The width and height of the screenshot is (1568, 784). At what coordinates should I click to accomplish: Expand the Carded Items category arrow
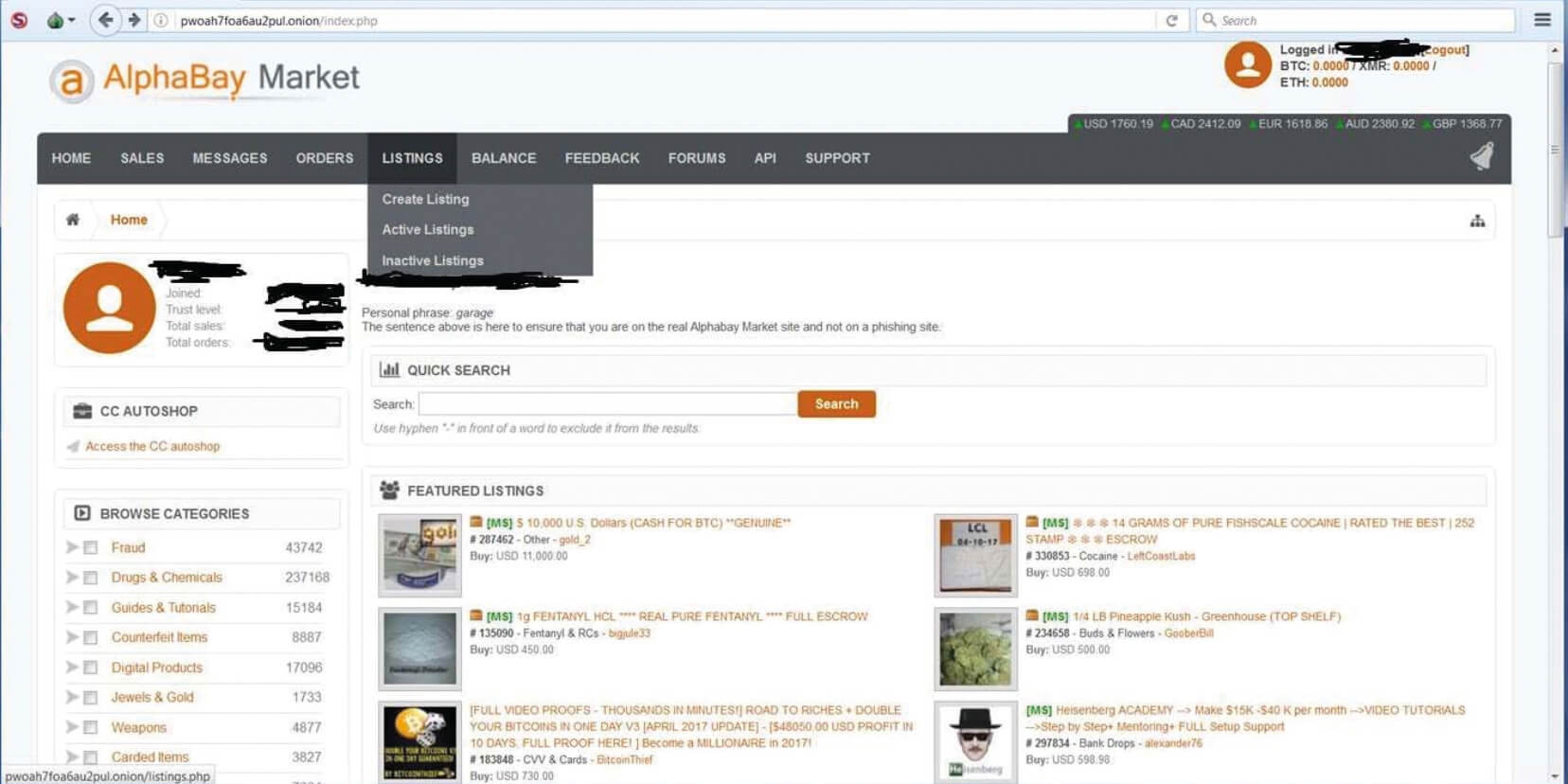click(72, 757)
